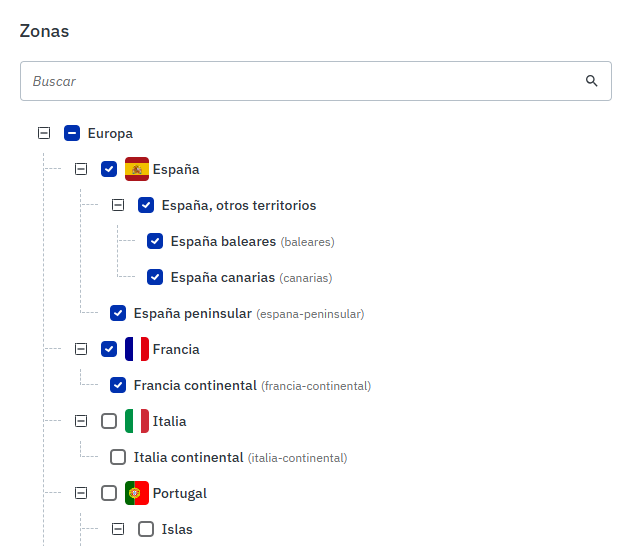Collapse the Islas node under Portugal
619x546 pixels.
point(118,529)
